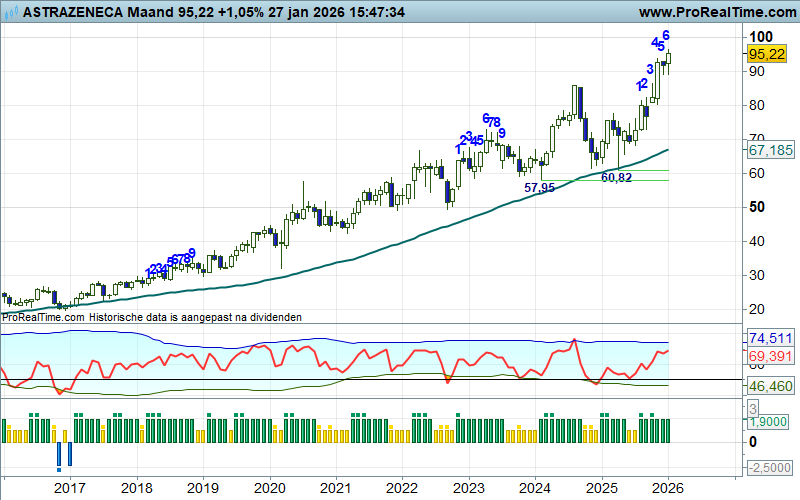Select the yellow 95,22 current price label
The width and height of the screenshot is (800, 500).
pos(764,55)
